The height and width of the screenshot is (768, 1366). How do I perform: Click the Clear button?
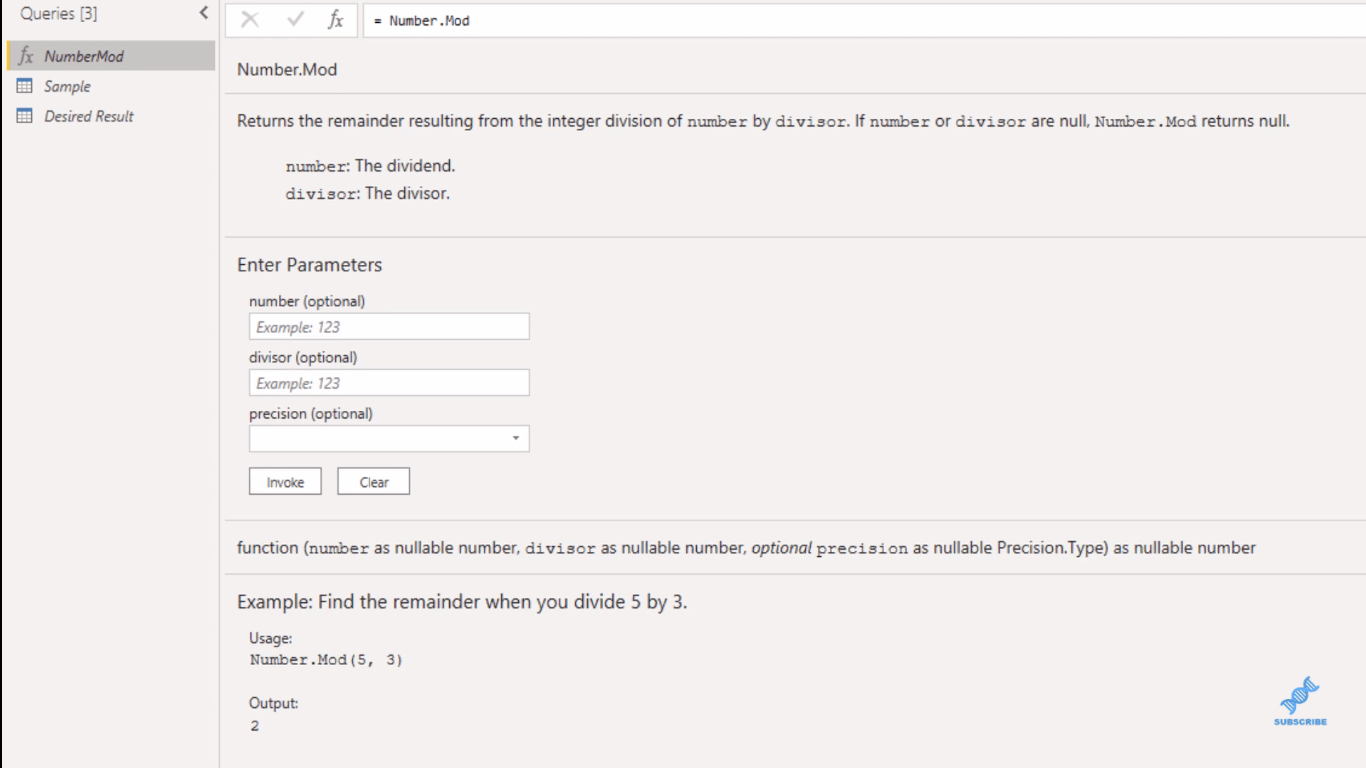[374, 482]
